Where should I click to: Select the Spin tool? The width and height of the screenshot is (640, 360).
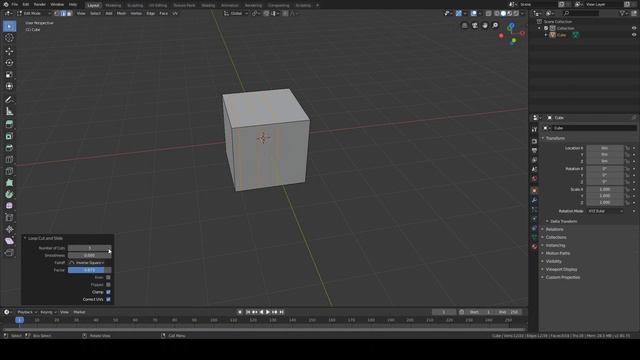tap(9, 195)
